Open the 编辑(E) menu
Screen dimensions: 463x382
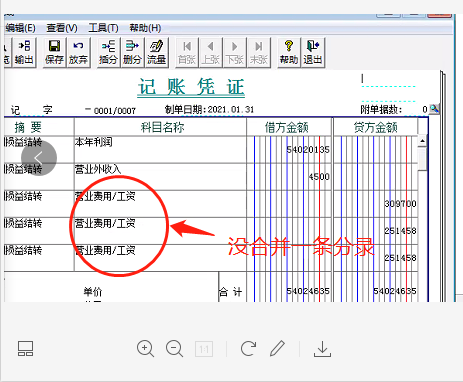(x=20, y=28)
